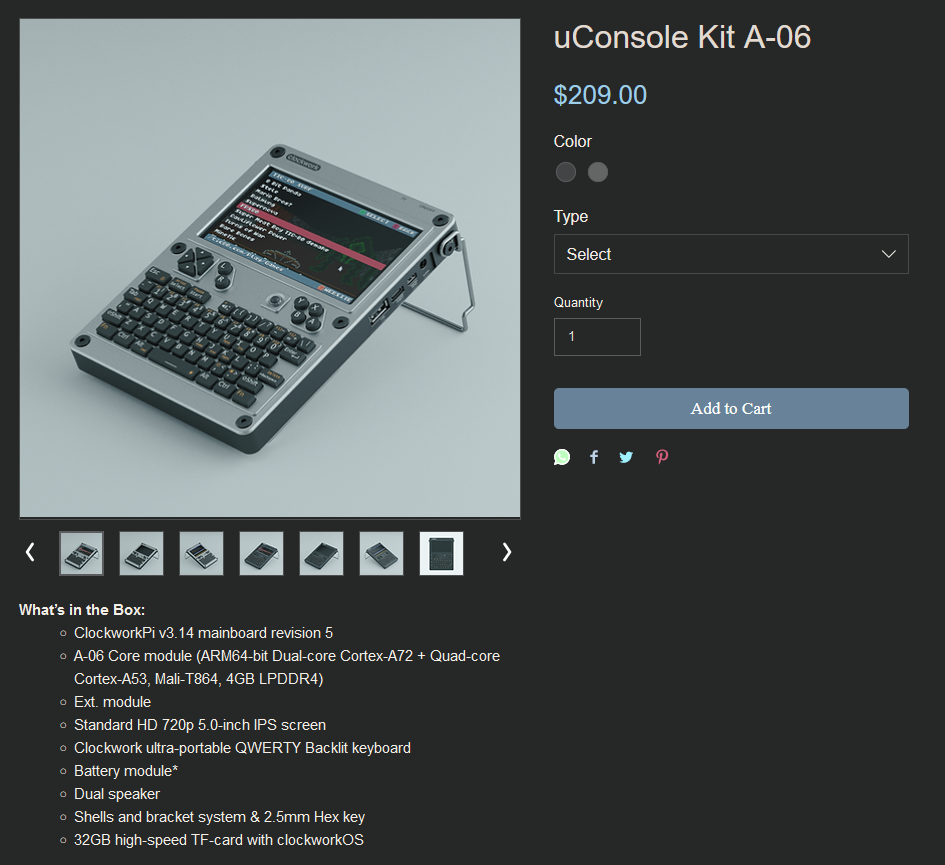Open the Type Select dropdown
Viewport: 945px width, 865px height.
click(x=731, y=254)
